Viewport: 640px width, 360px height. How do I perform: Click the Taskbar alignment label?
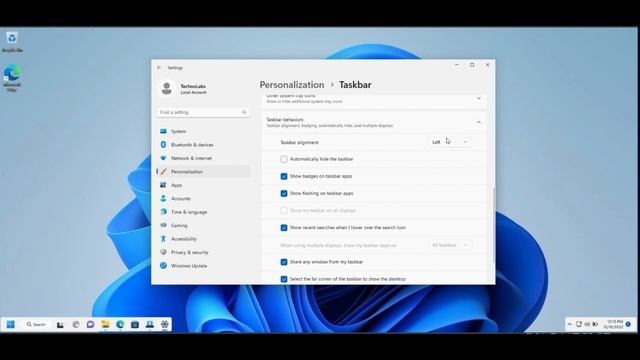click(299, 142)
